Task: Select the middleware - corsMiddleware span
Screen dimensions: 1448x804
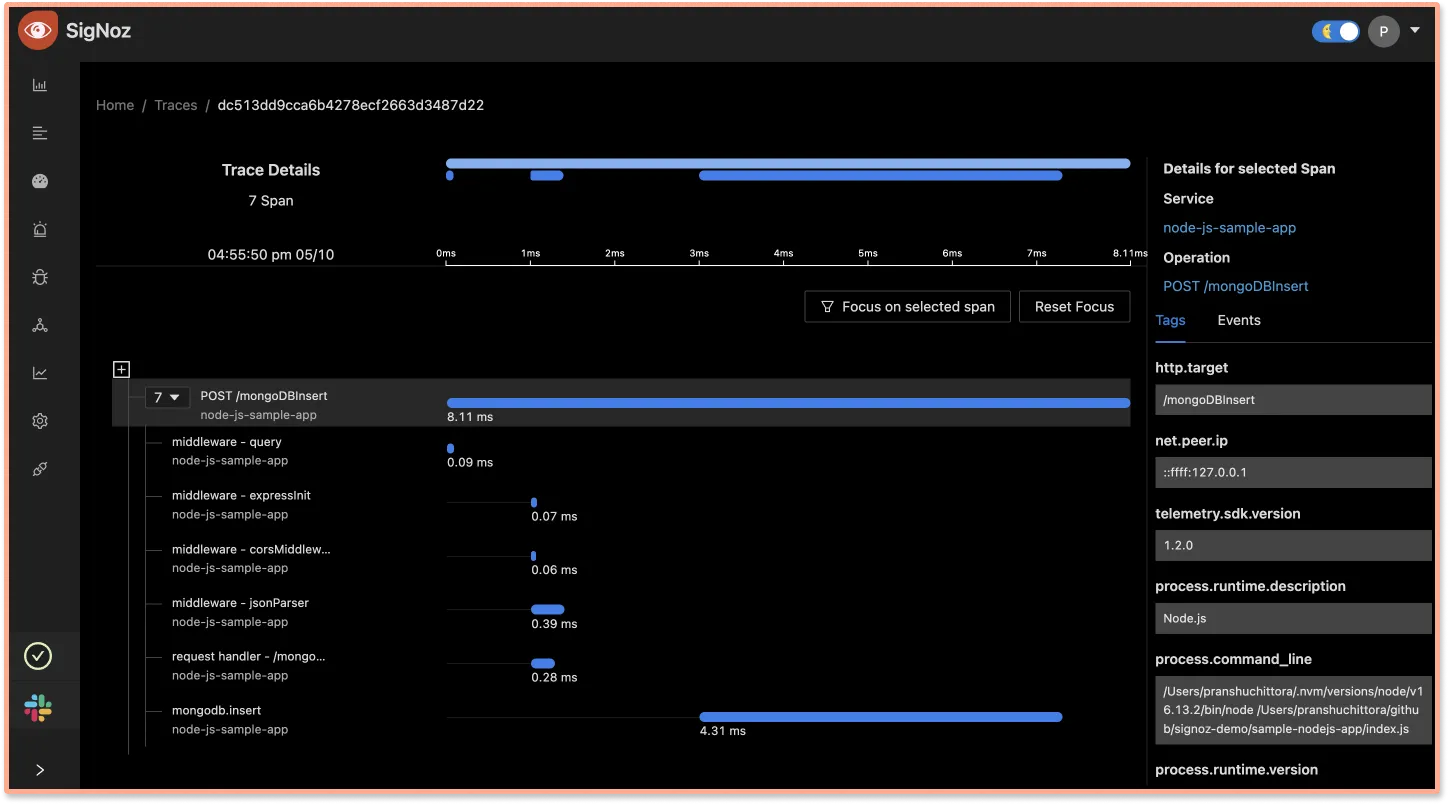Action: (x=251, y=558)
